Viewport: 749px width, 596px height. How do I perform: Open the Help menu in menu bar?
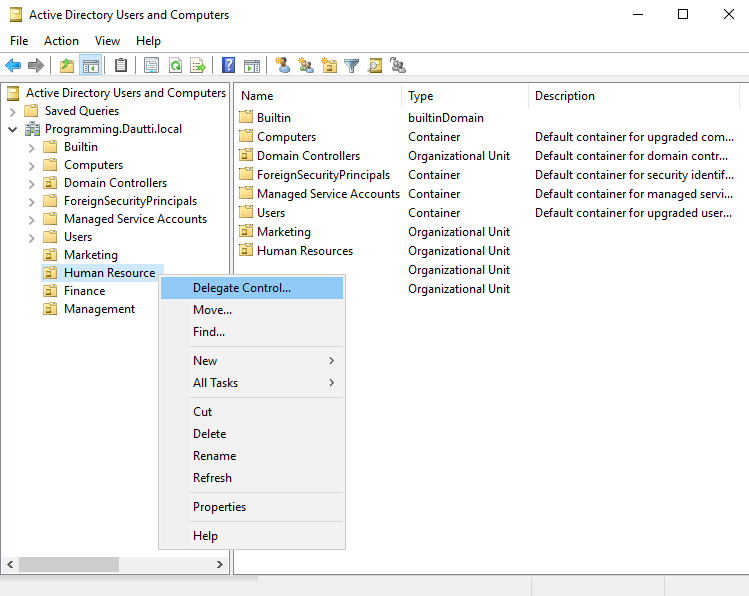[148, 41]
